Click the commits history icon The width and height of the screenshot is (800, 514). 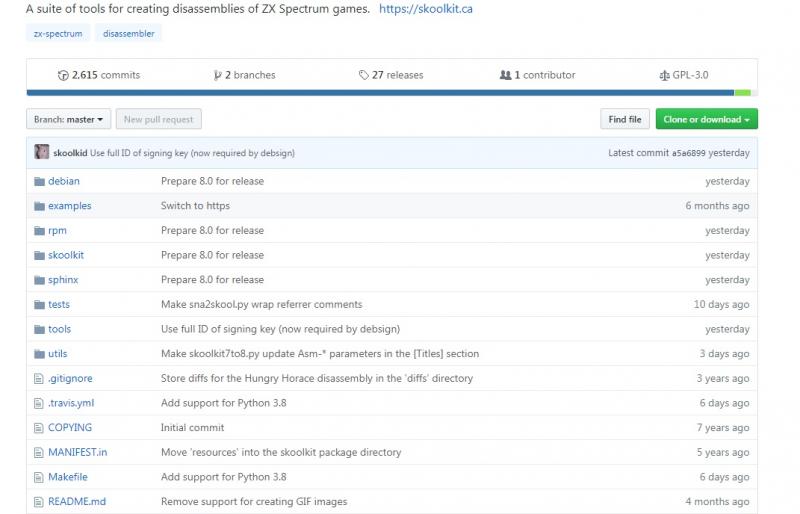pyautogui.click(x=63, y=75)
